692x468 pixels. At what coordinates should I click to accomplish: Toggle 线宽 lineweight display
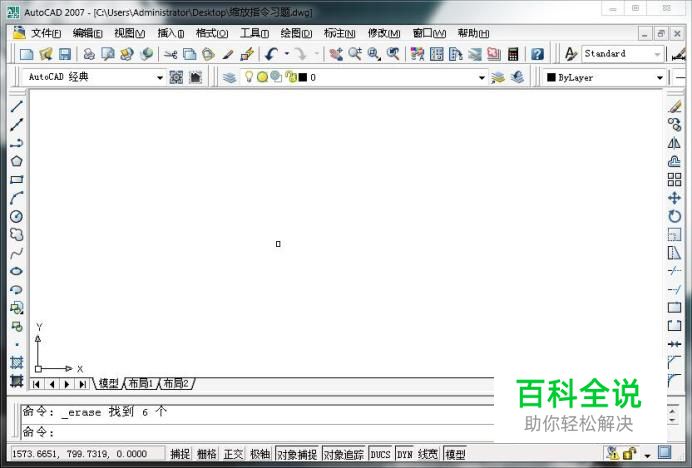pos(428,454)
